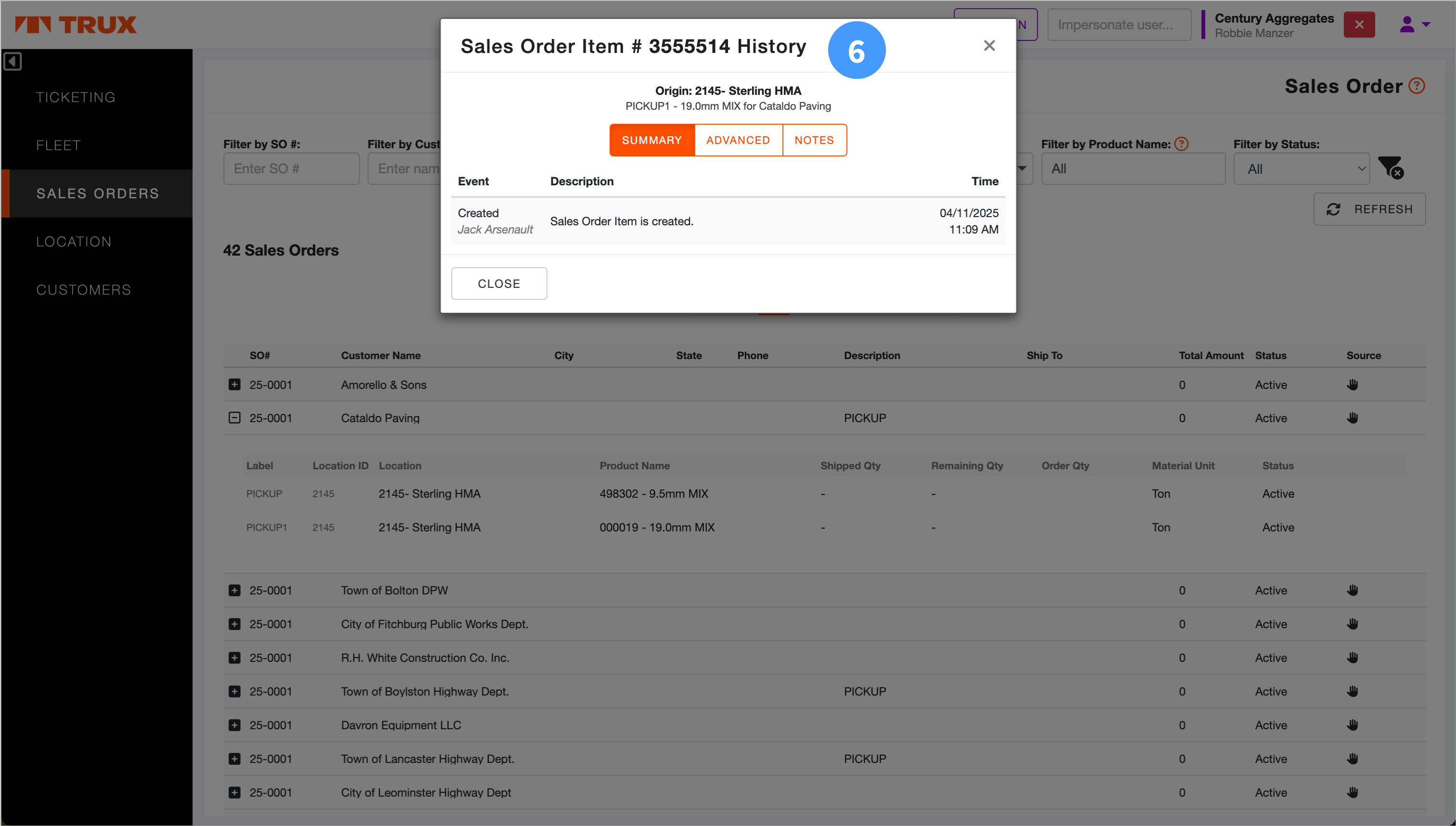Click the Filter by SO # field
The image size is (1456, 826).
click(x=291, y=168)
